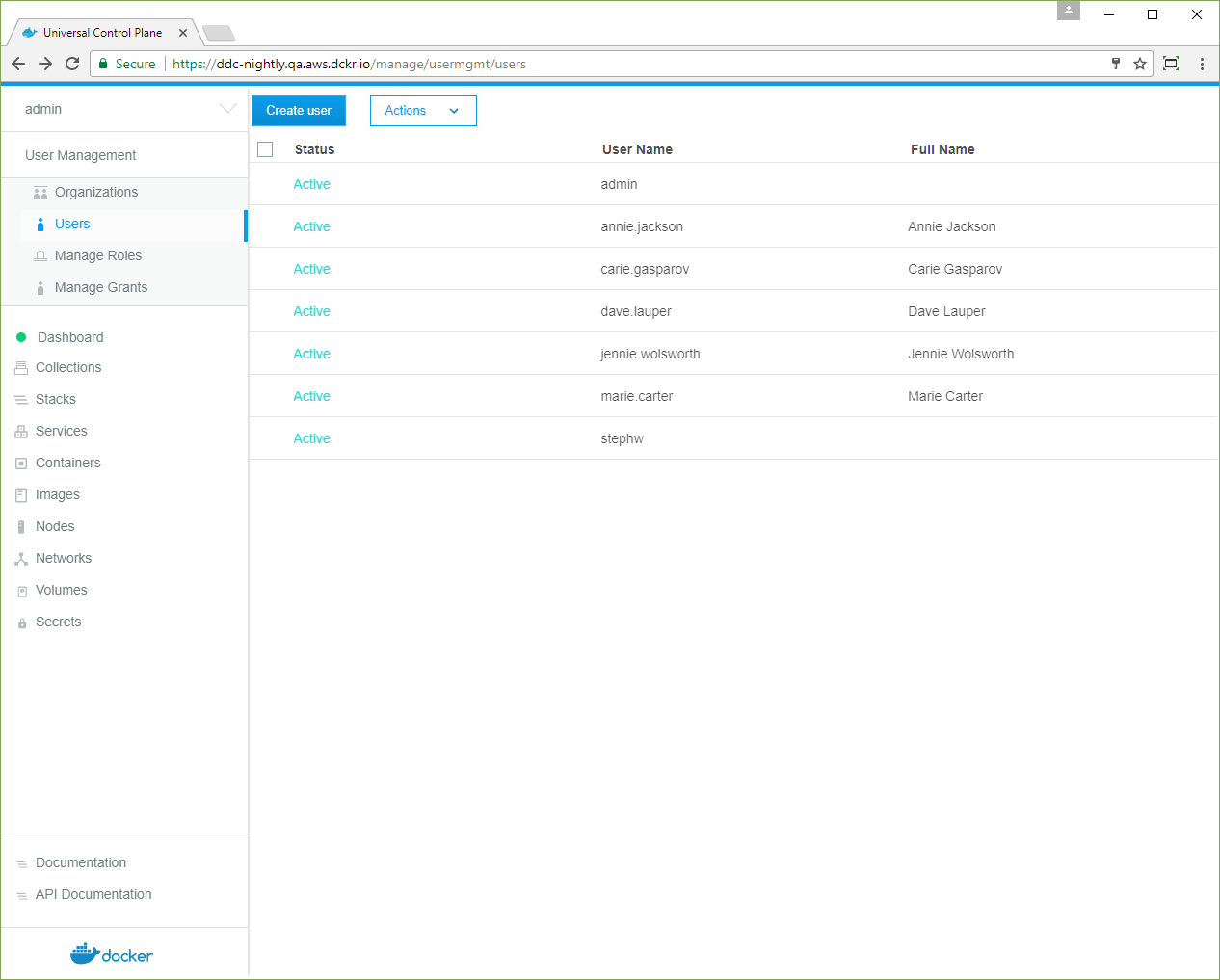Expand the admin account menu
The image size is (1220, 980).
tap(227, 109)
